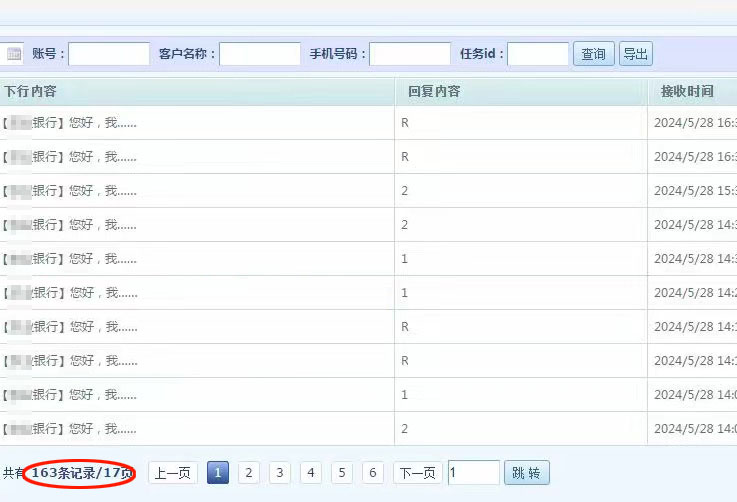The image size is (737, 502).
Task: Navigate to page 4
Action: pos(311,473)
